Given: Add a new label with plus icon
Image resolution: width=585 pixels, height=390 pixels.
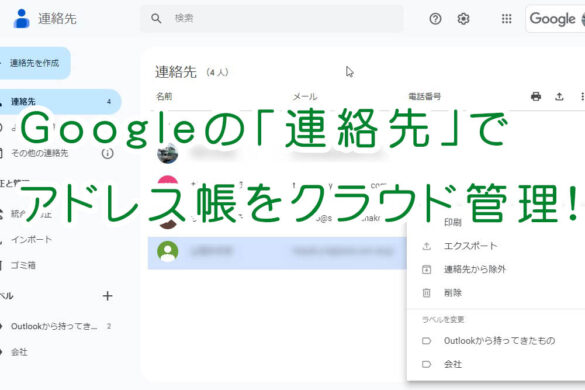Looking at the screenshot, I should coord(107,296).
